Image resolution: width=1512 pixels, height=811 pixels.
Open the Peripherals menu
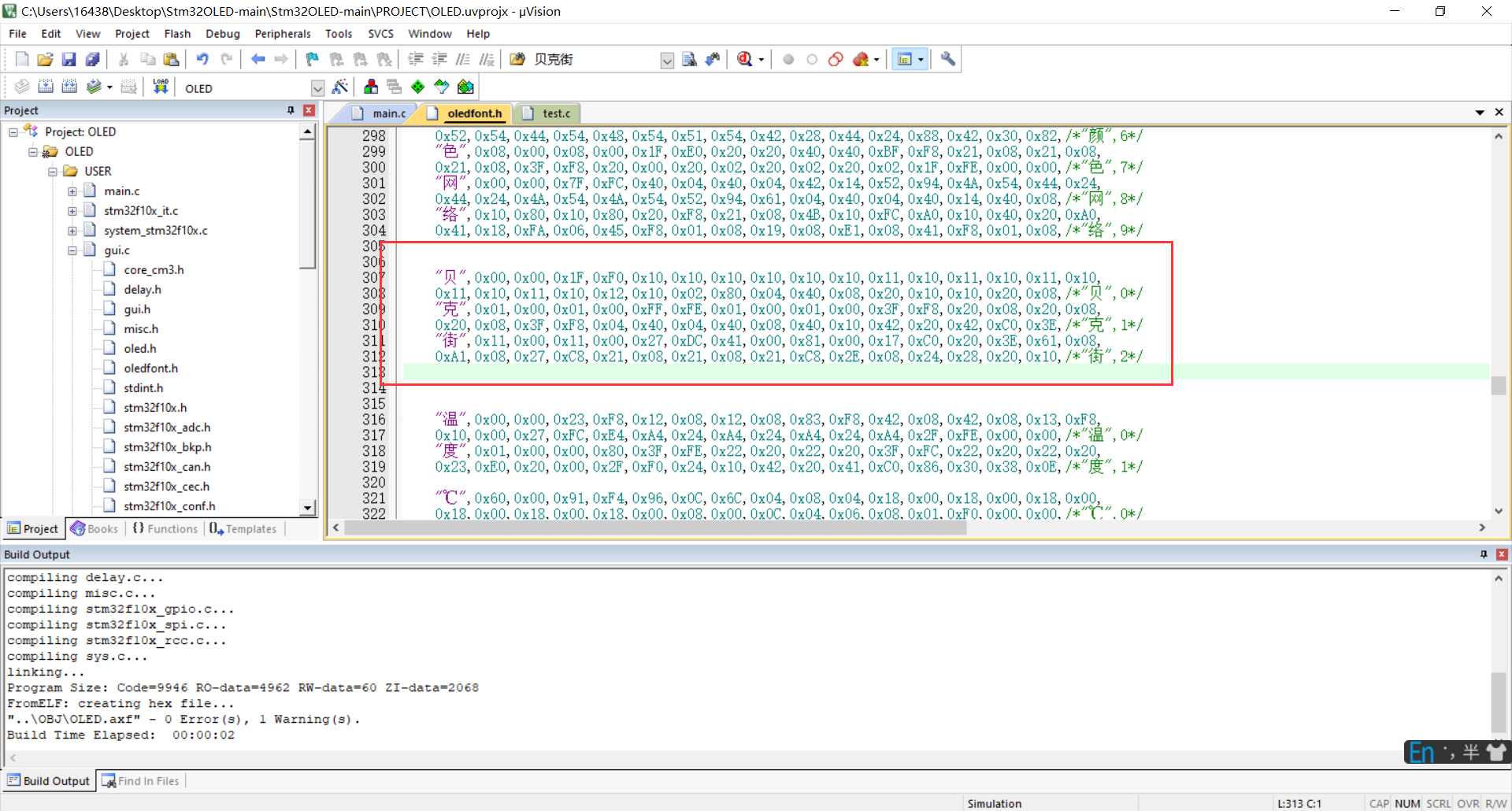pos(283,34)
